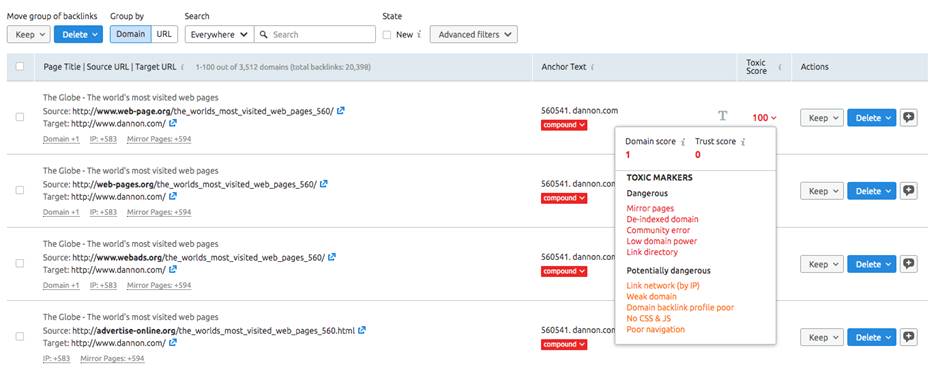Screen dimensions: 936x372
Task: Open target dannon.com link icon in web-page.org row
Action: 173,124
